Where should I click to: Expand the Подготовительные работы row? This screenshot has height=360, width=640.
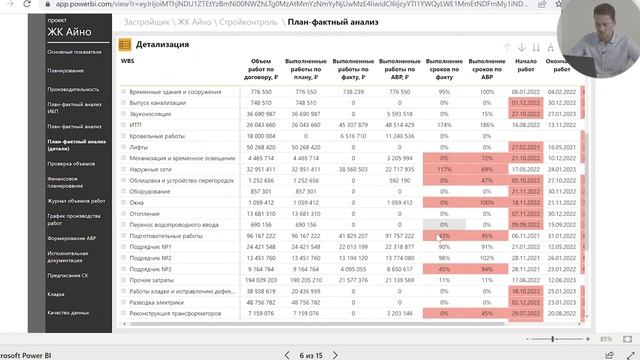click(123, 236)
